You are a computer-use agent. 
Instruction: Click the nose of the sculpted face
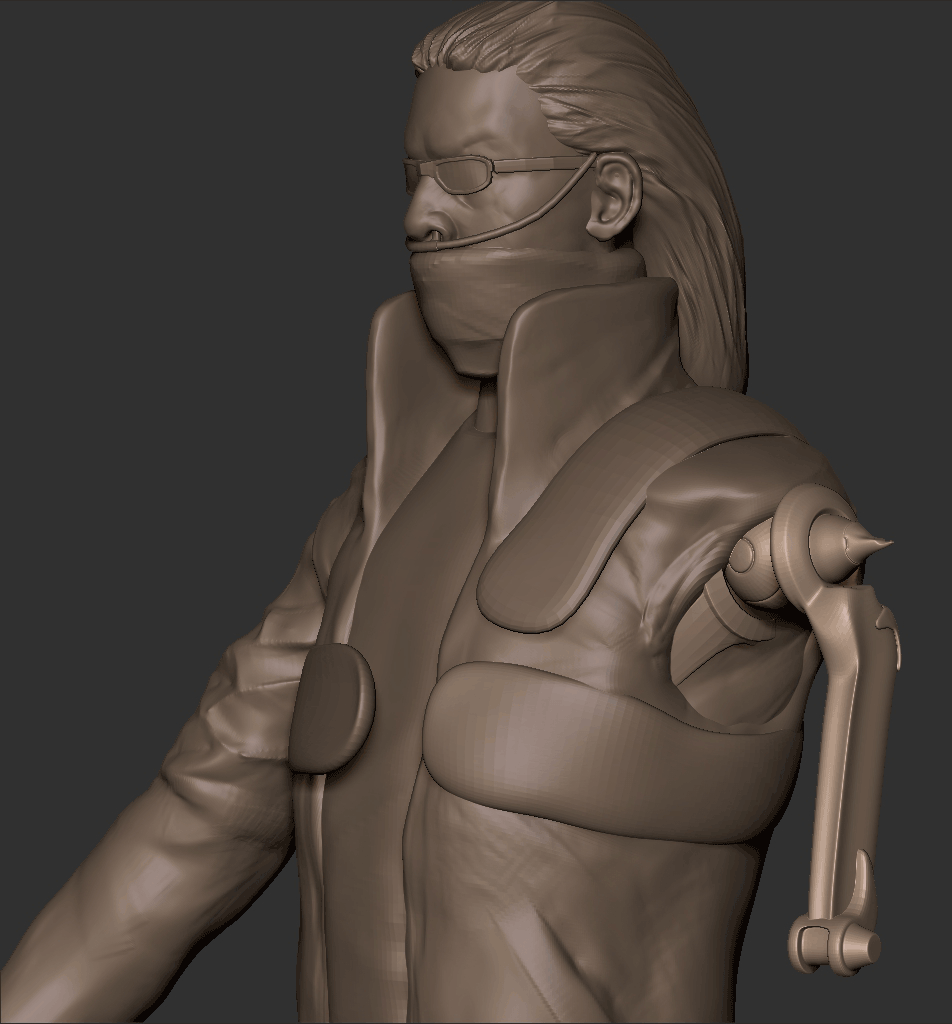[420, 215]
